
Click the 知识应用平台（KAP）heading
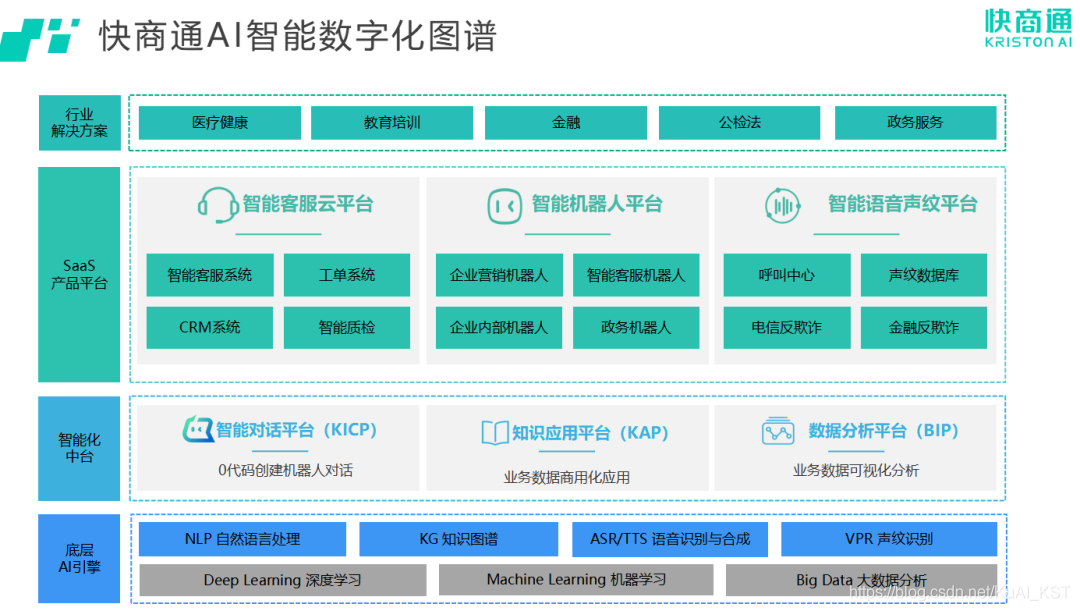tap(591, 433)
